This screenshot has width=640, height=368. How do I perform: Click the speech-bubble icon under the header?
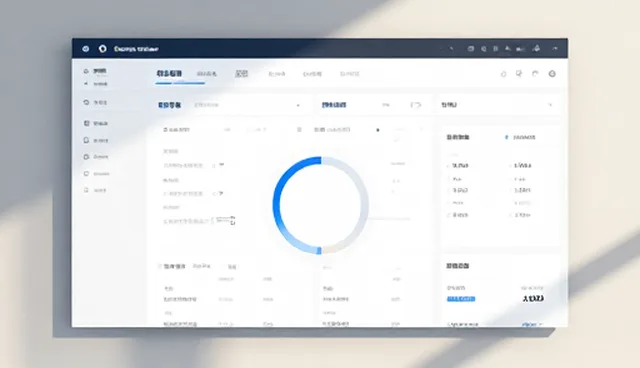pos(519,74)
